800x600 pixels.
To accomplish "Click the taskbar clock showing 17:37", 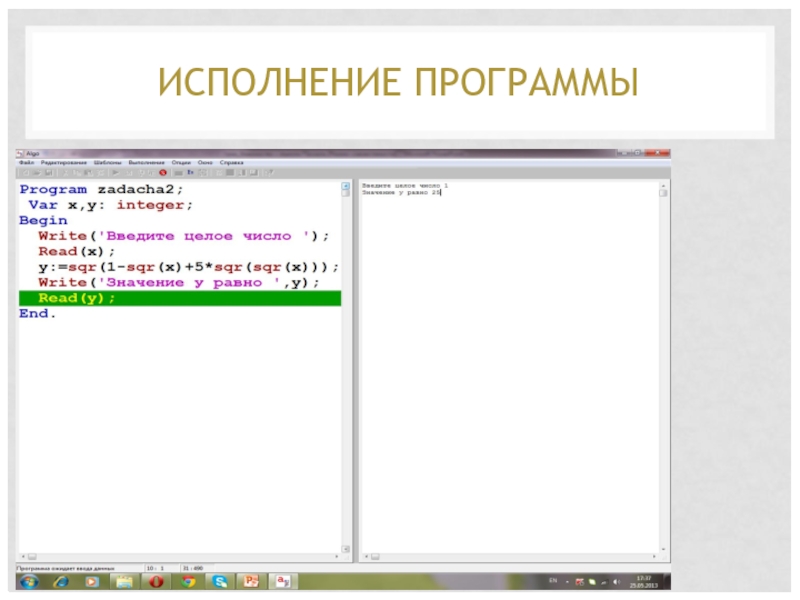I will point(644,582).
